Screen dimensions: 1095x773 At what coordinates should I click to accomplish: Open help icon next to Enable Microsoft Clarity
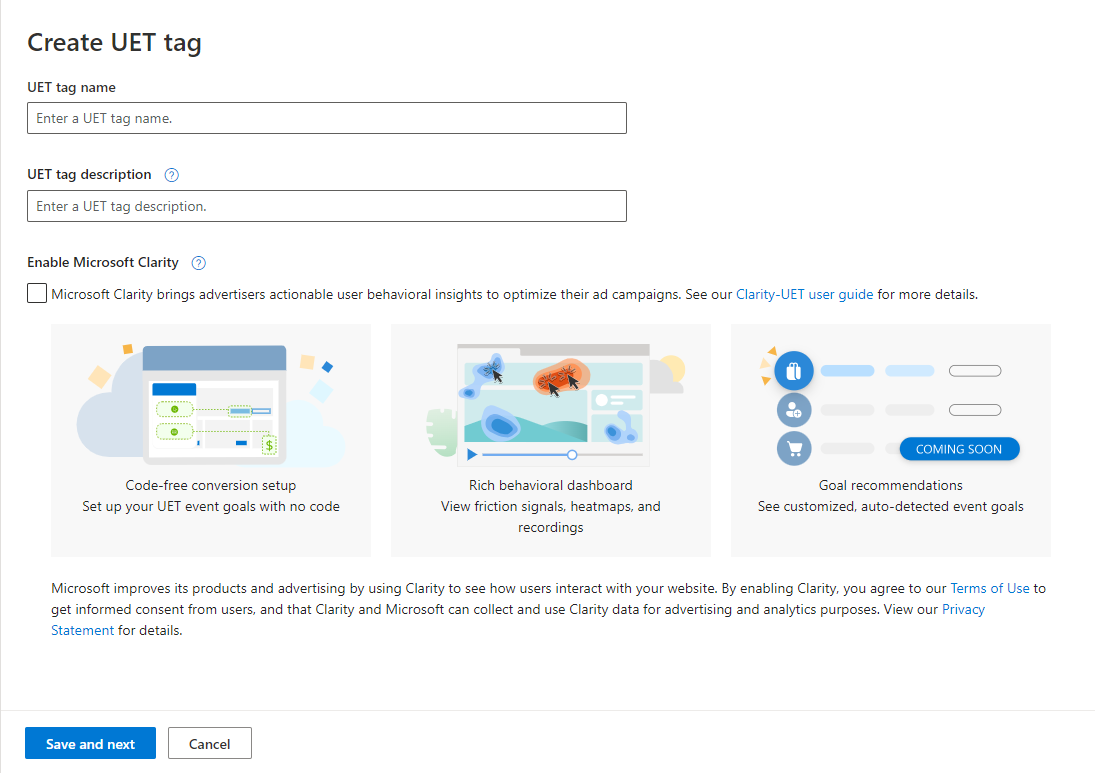click(x=199, y=263)
